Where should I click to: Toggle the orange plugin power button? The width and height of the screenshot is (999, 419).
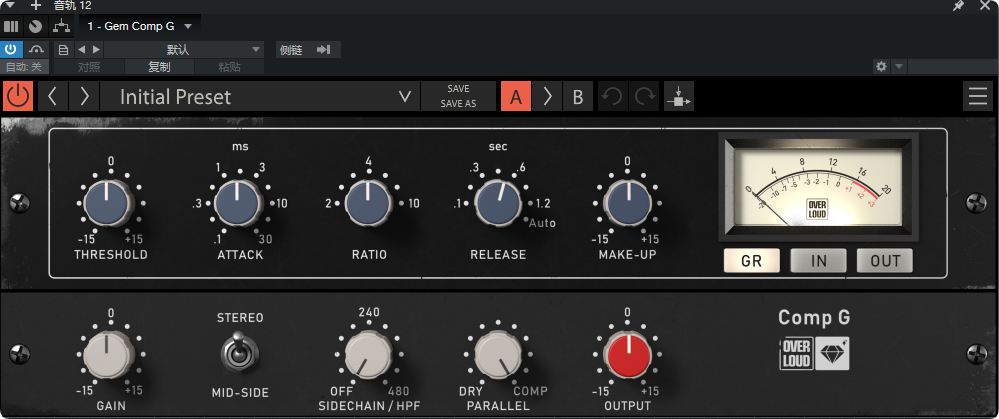point(18,96)
